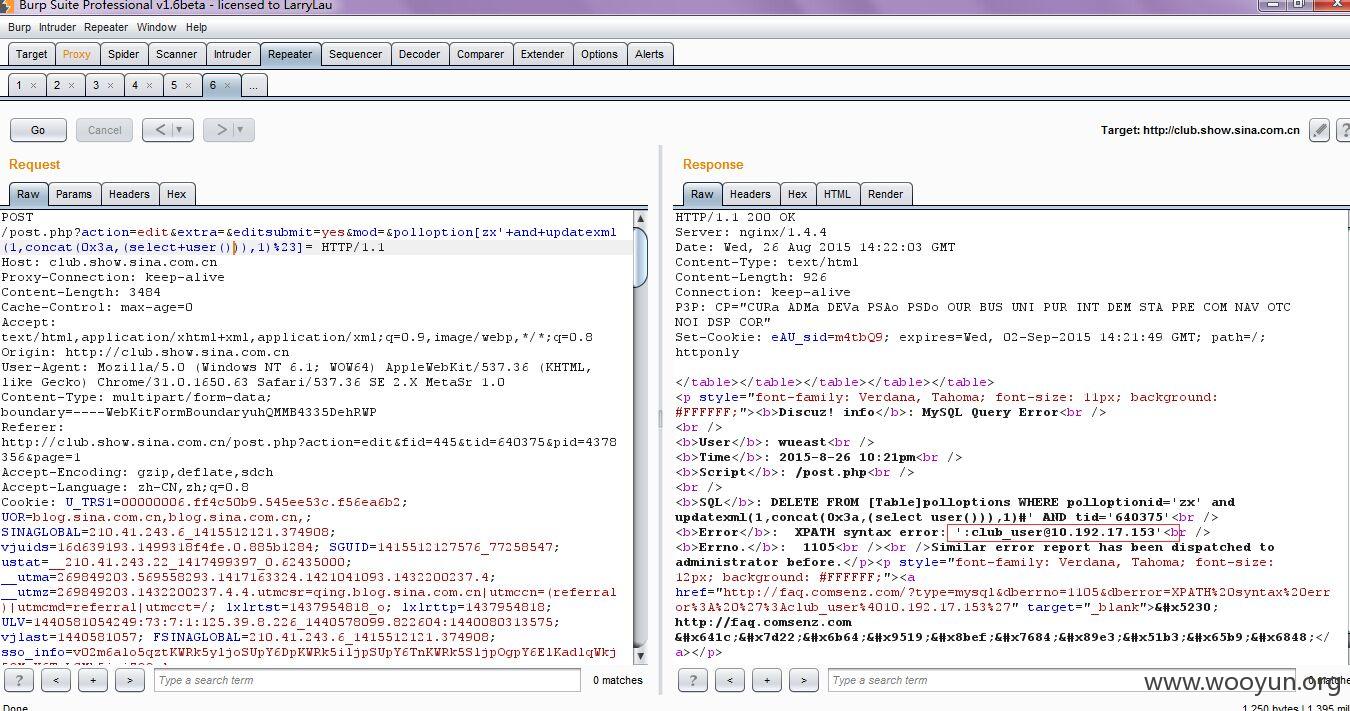Go to previous request in history
Image resolution: width=1350 pixels, height=711 pixels.
167,130
